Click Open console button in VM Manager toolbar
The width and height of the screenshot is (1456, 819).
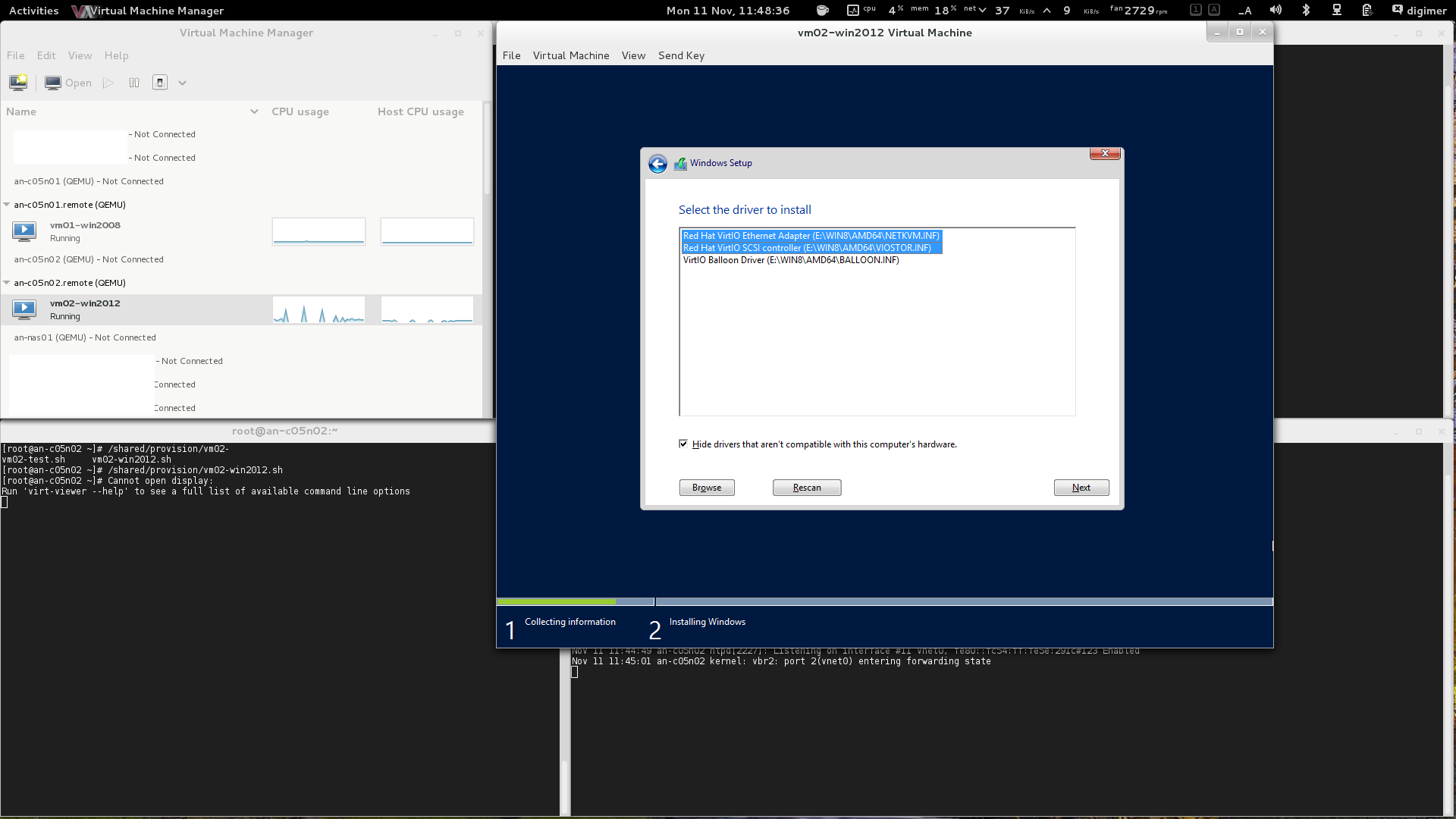68,83
